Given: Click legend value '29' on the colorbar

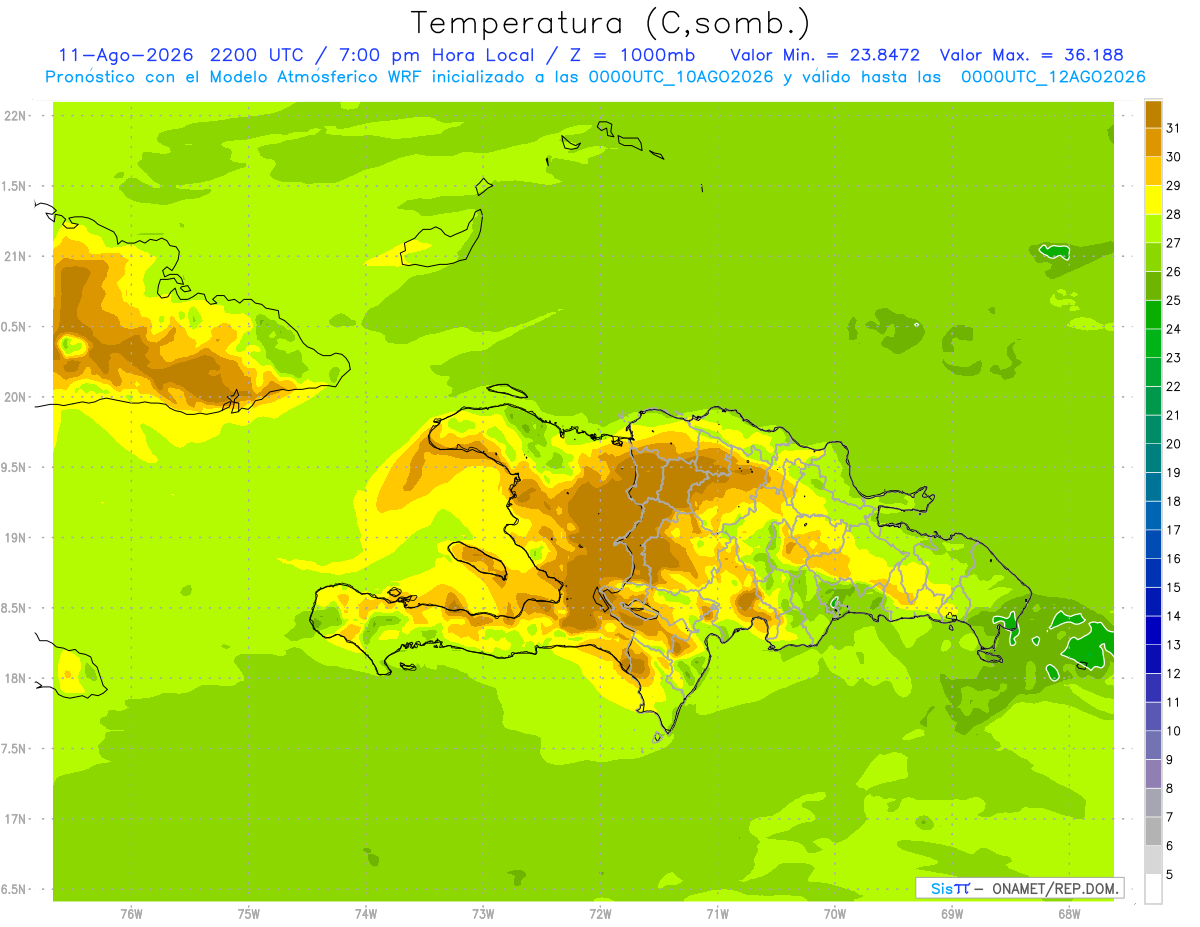Looking at the screenshot, I should click(1173, 185).
